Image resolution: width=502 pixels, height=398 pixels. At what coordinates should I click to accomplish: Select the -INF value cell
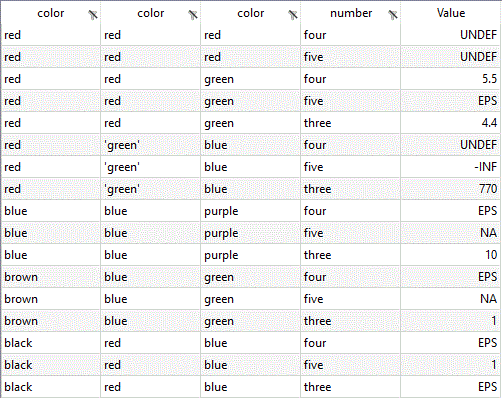(450, 167)
